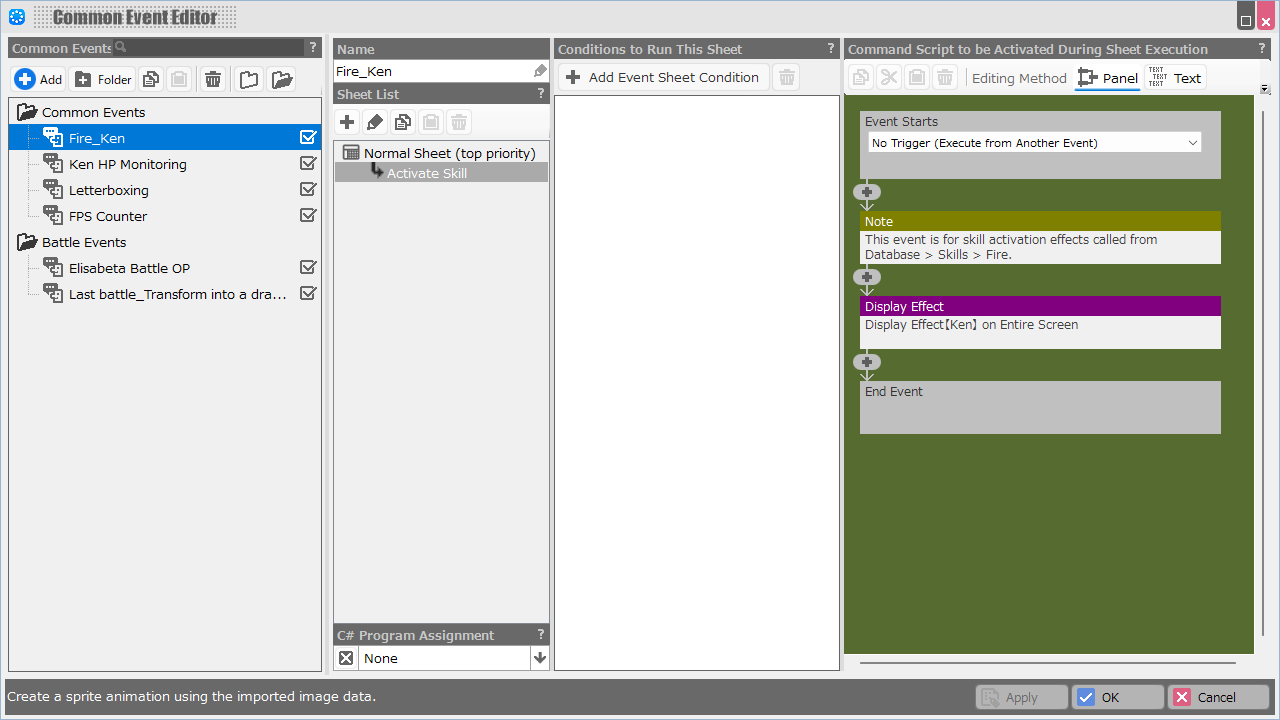The image size is (1280, 720).
Task: Open the C# Program Assignment dropdown arrow
Action: pos(540,658)
